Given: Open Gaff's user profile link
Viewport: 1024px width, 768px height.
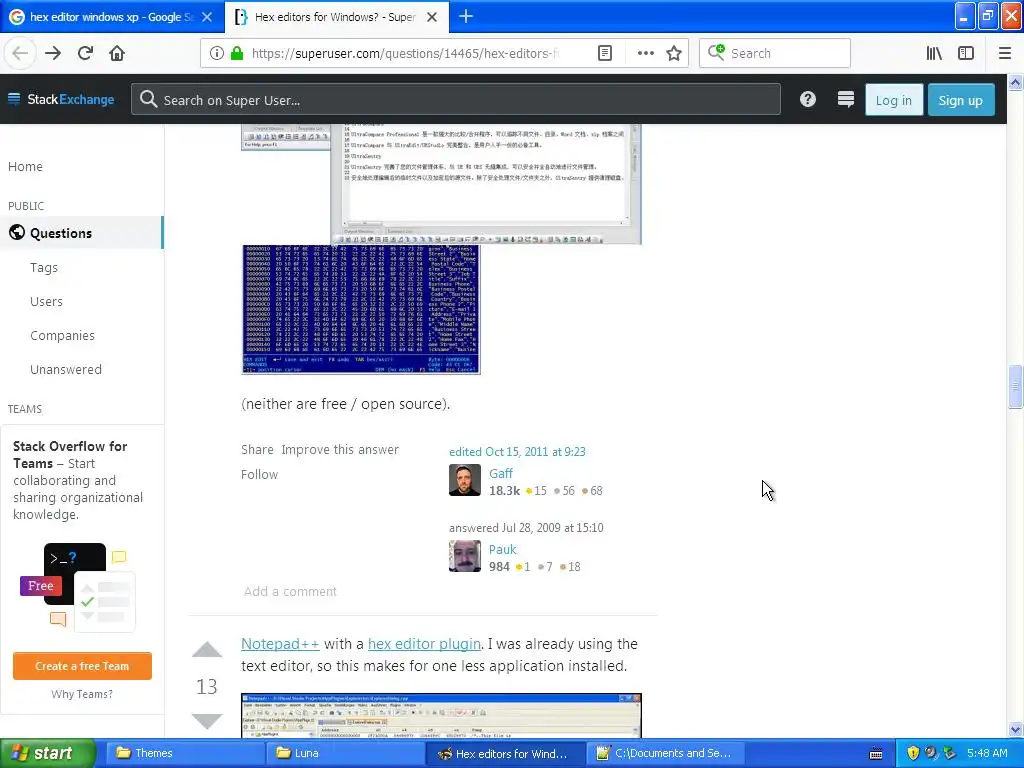Looking at the screenshot, I should (x=500, y=473).
